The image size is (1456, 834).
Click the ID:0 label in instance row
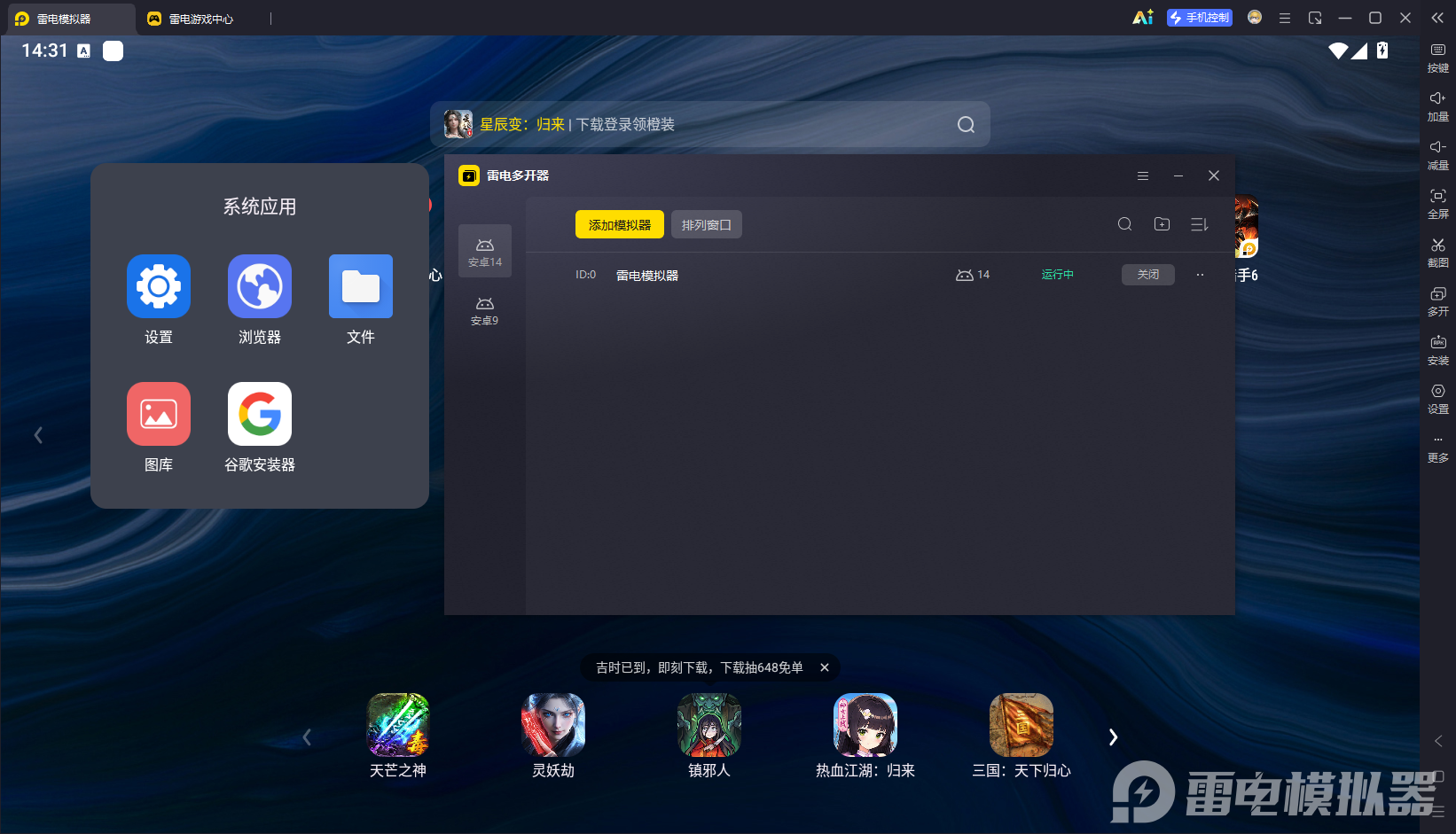pyautogui.click(x=585, y=275)
